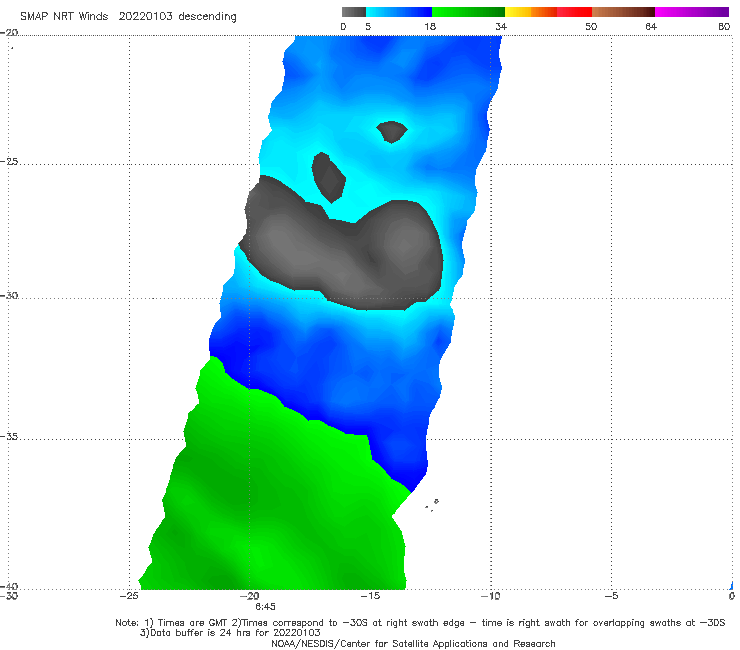The height and width of the screenshot is (650, 740).
Task: Click the yellow-orange segment of the colorbar
Action: 531,12
